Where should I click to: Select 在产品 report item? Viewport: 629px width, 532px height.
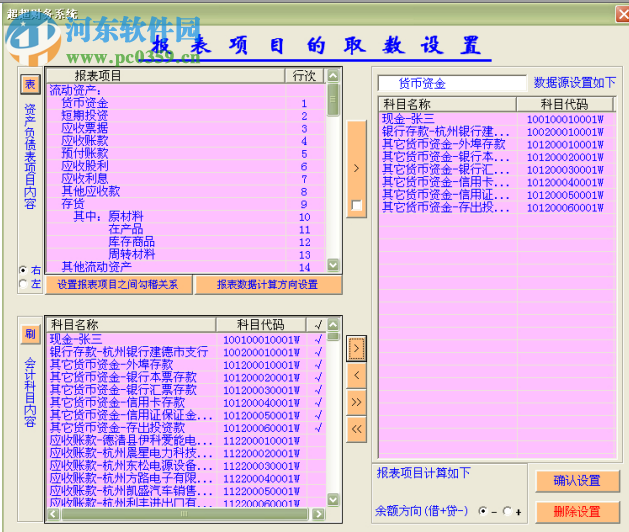coord(186,229)
